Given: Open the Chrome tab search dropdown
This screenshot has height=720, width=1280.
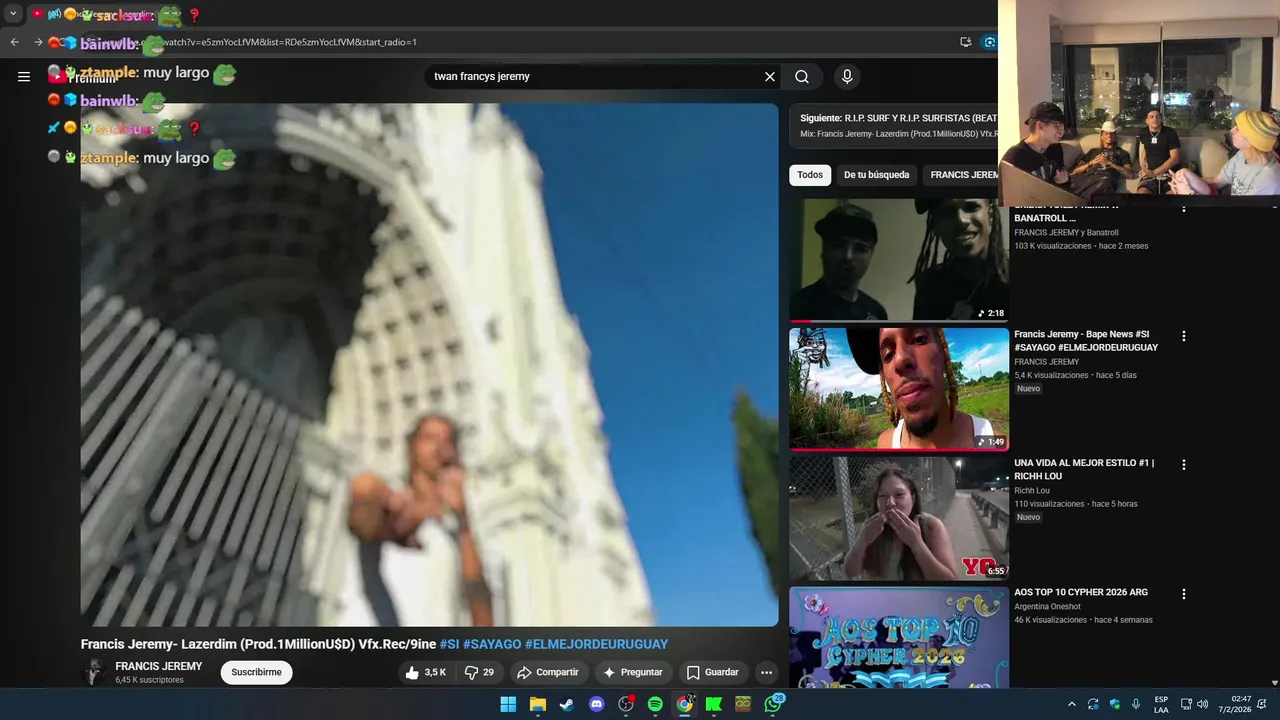Looking at the screenshot, I should point(13,14).
